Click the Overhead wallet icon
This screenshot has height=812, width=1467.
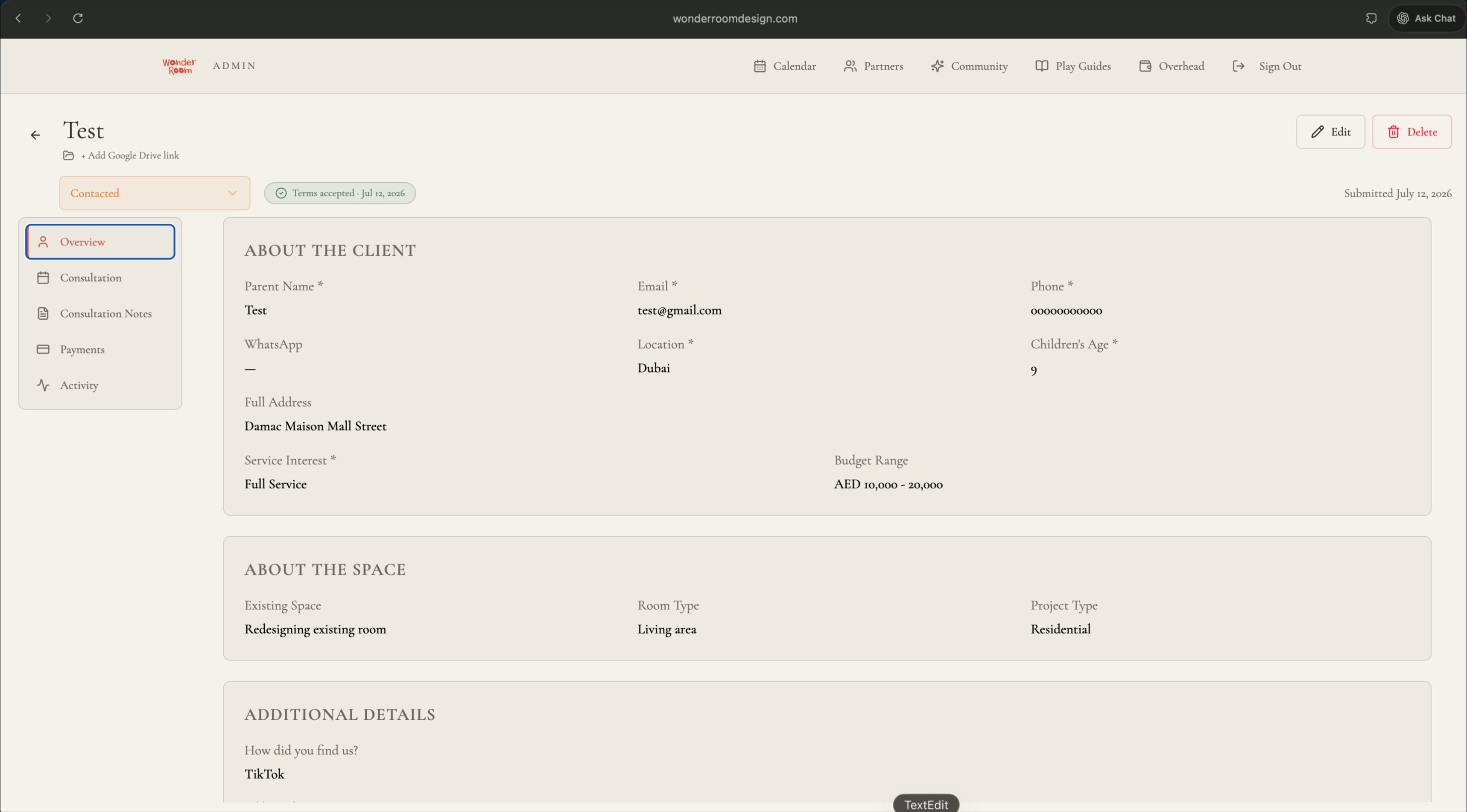pos(1145,66)
